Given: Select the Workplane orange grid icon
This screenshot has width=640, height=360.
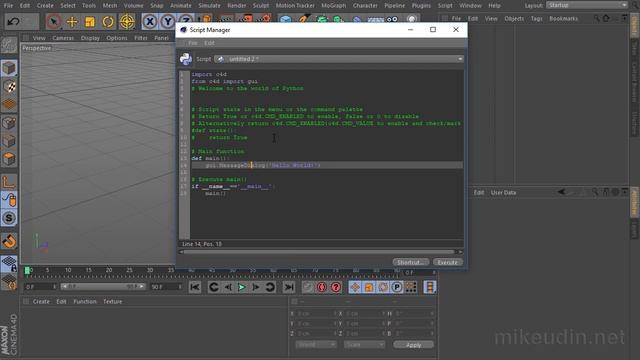Looking at the screenshot, I should pos(9,104).
